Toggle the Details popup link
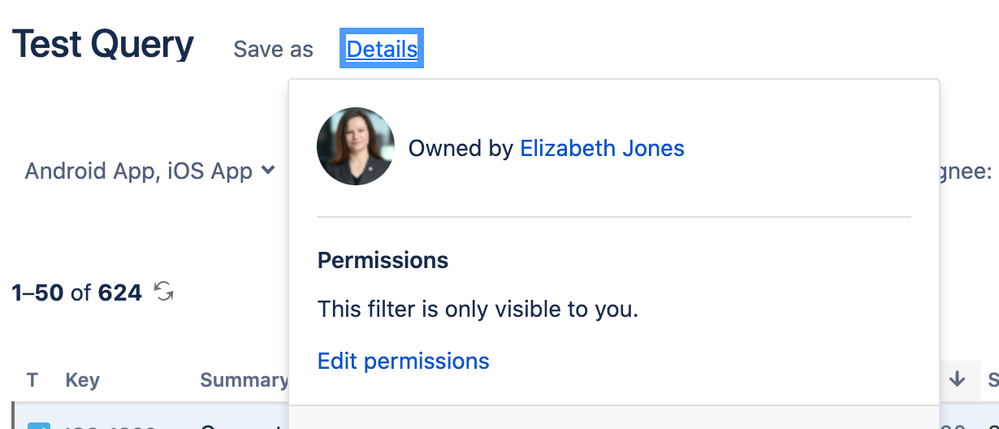This screenshot has height=429, width=999. 382,48
